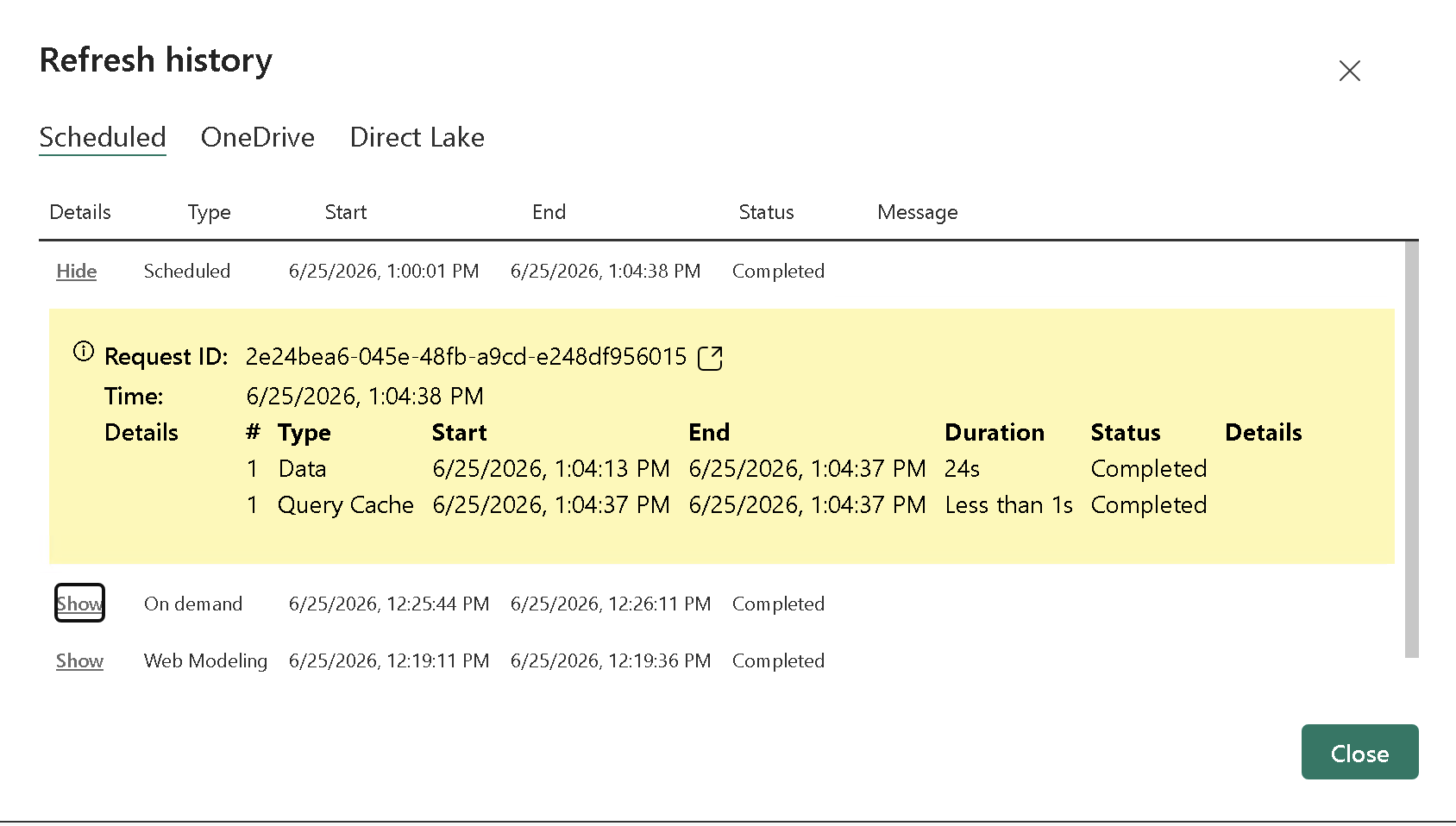
Task: Click the 24s duration value
Action: pyautogui.click(x=963, y=469)
